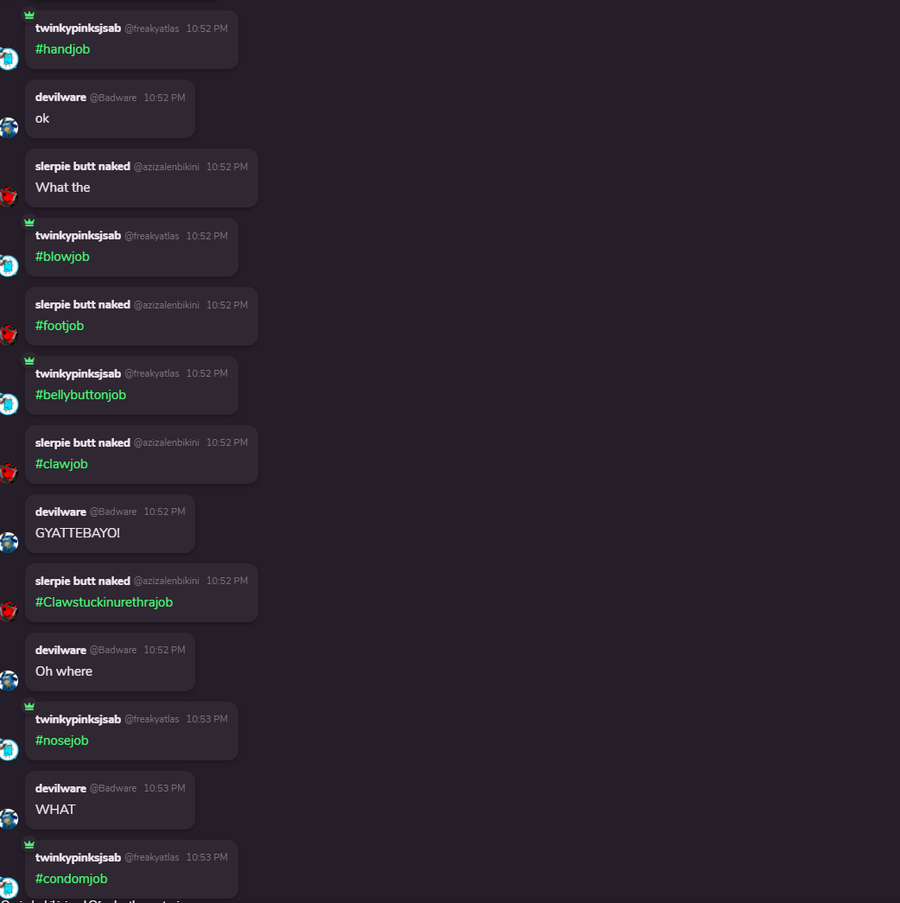
Task: Follow the #Clawstuckinurethrajob hashtag link
Action: coord(104,602)
